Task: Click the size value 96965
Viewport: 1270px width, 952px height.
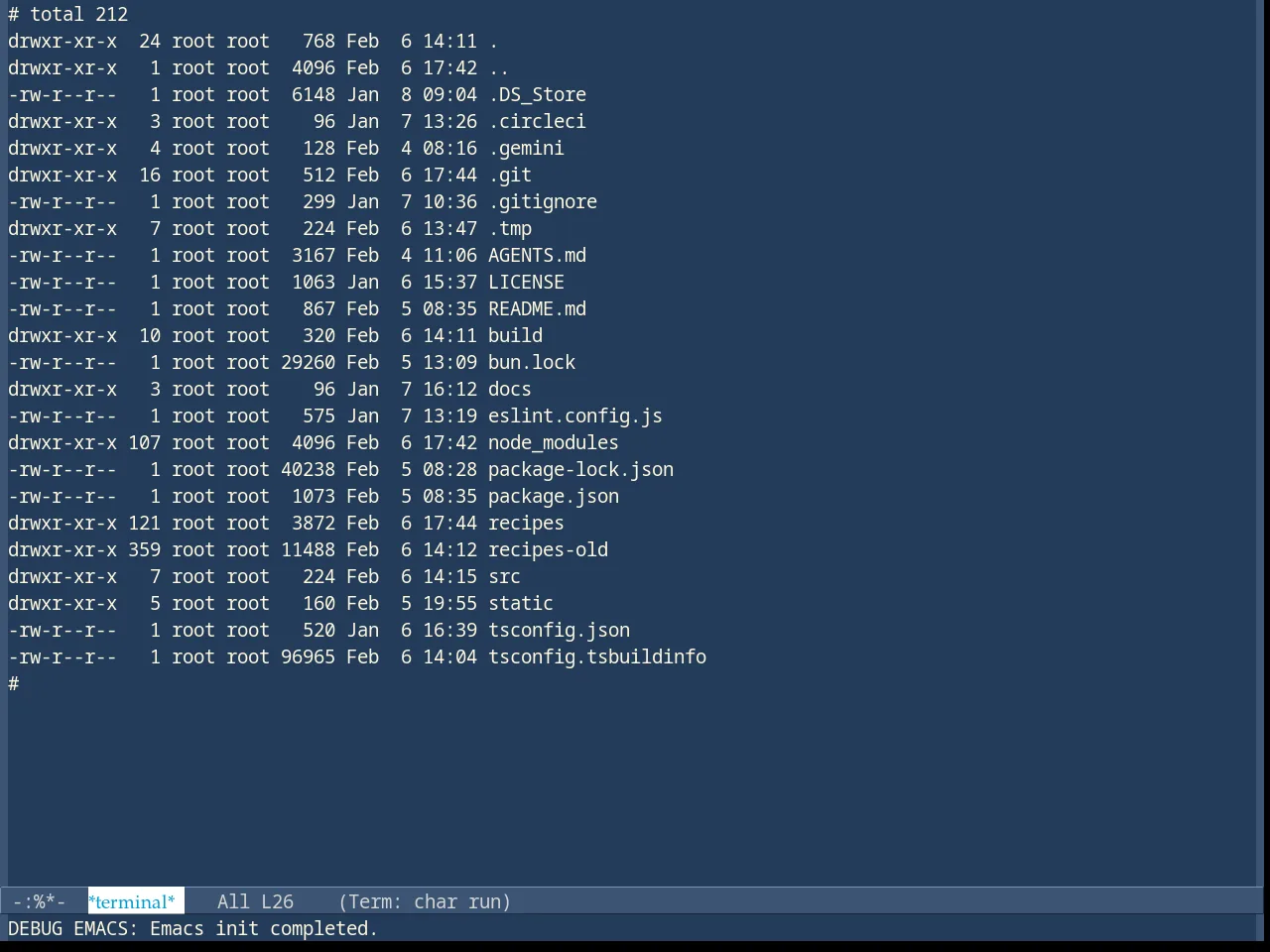Action: (x=308, y=656)
